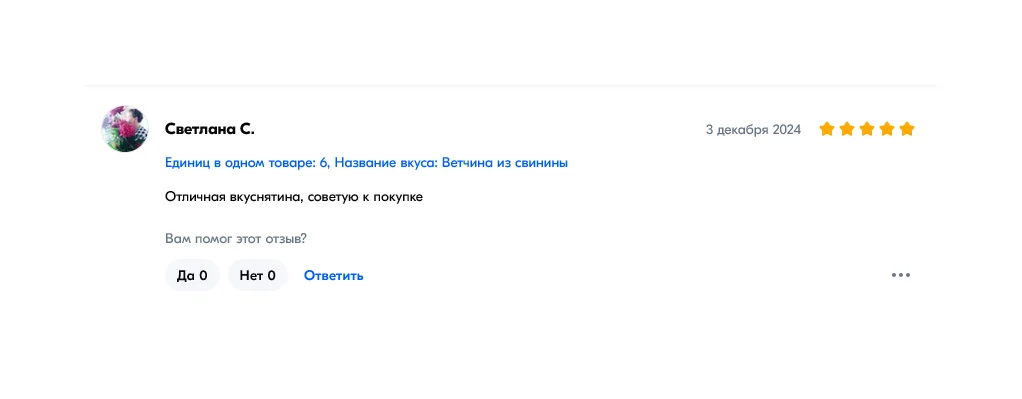Click the first rating star

point(827,129)
